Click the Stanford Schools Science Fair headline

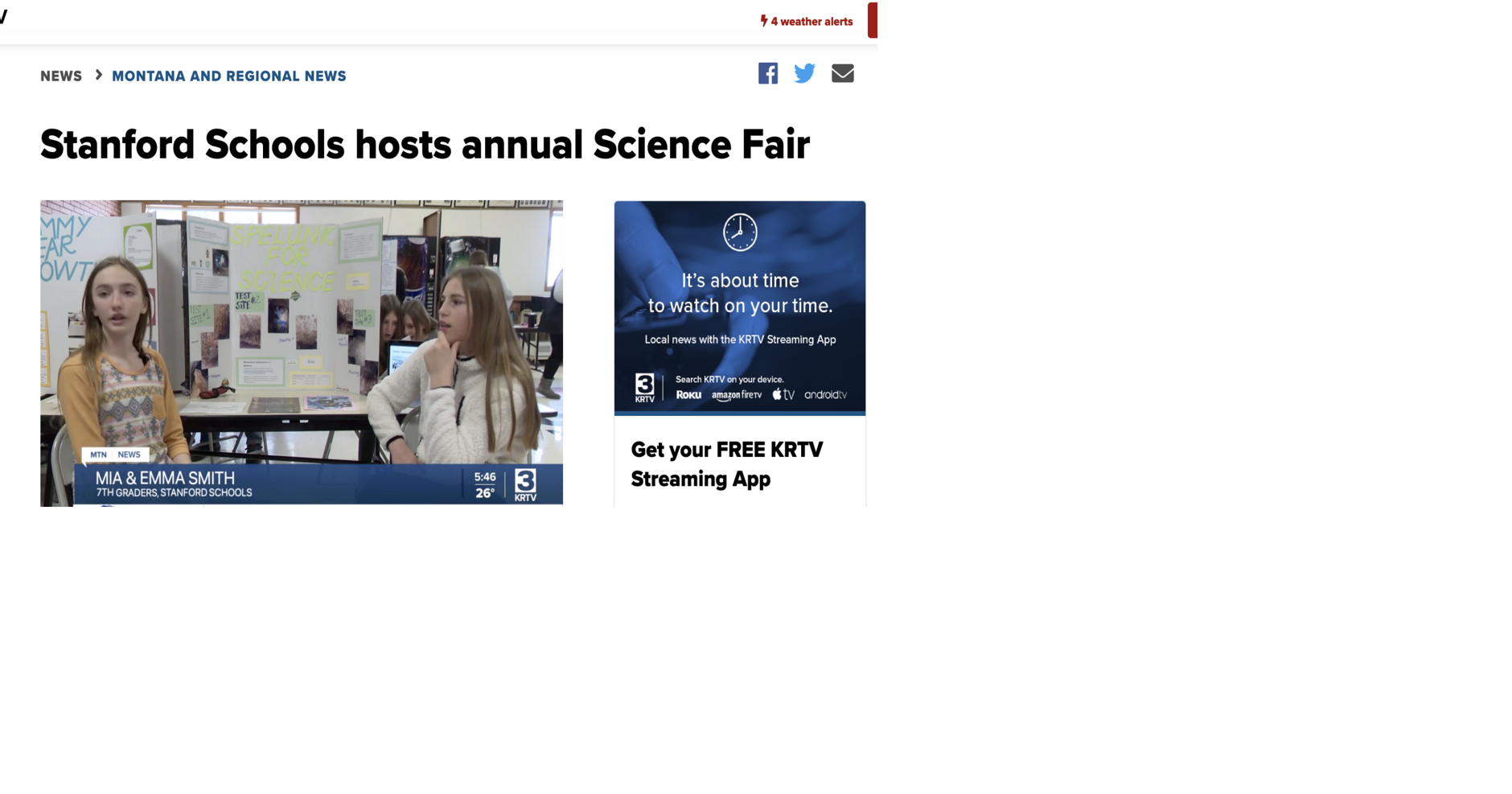coord(425,145)
